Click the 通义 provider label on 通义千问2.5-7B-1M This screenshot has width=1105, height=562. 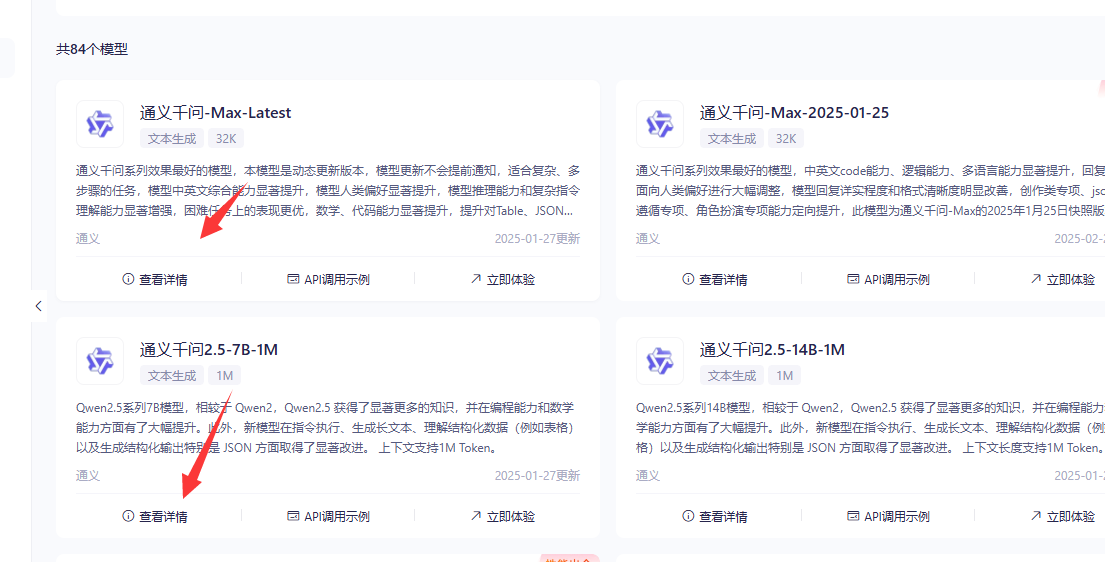[88, 475]
